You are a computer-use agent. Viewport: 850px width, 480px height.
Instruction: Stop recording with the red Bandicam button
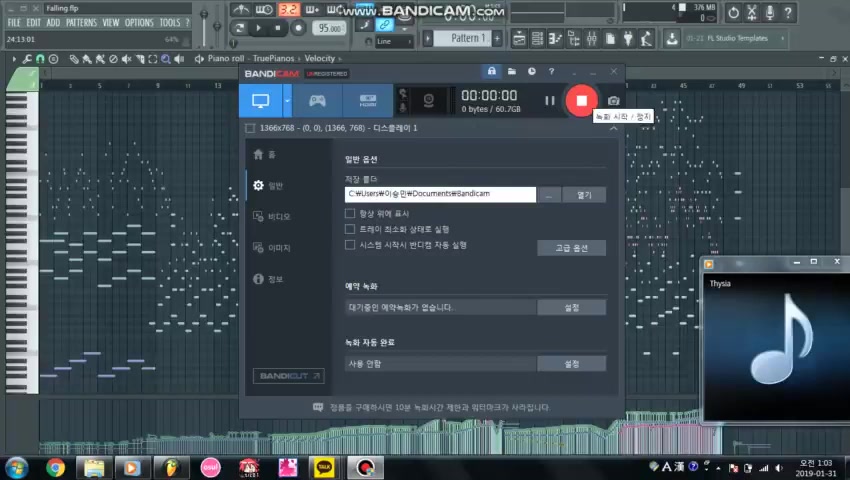[x=581, y=100]
